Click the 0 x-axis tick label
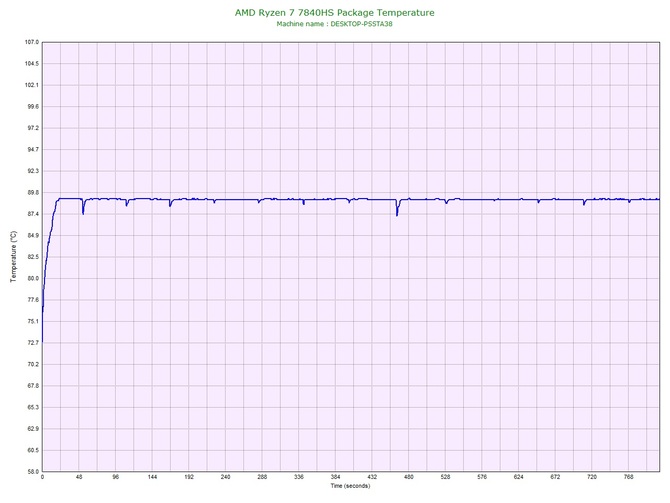The image size is (670, 503). point(42,477)
